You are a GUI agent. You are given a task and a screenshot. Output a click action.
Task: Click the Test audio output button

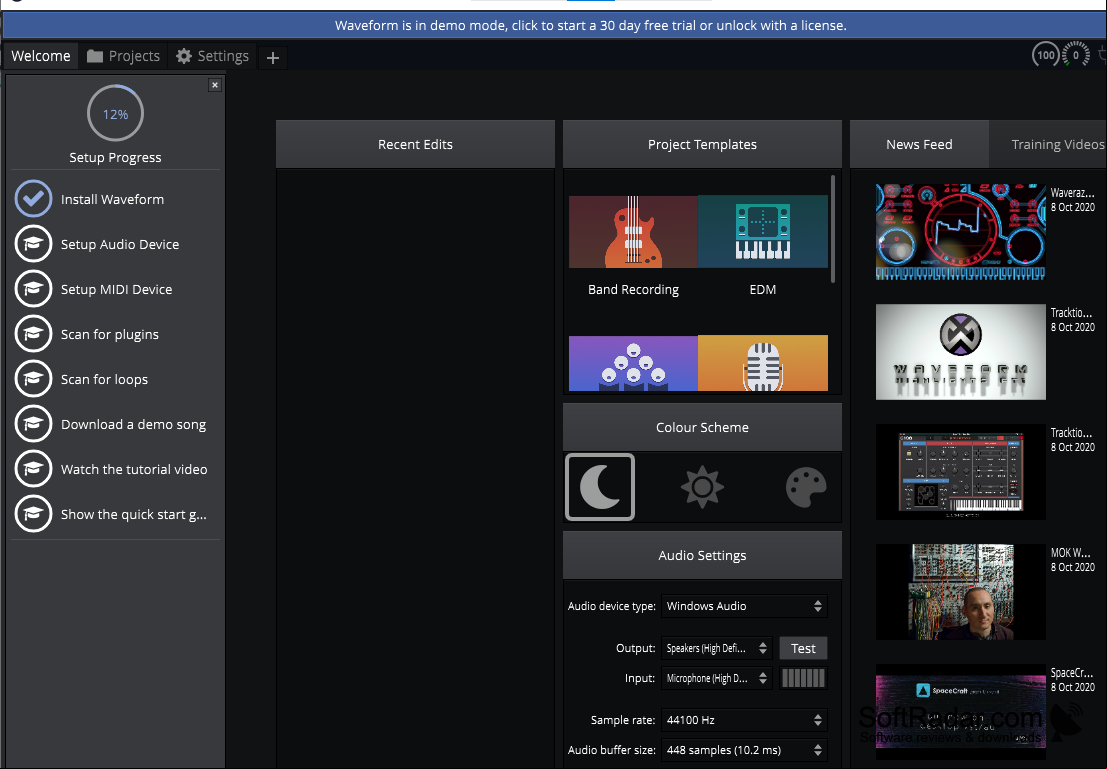tap(803, 648)
